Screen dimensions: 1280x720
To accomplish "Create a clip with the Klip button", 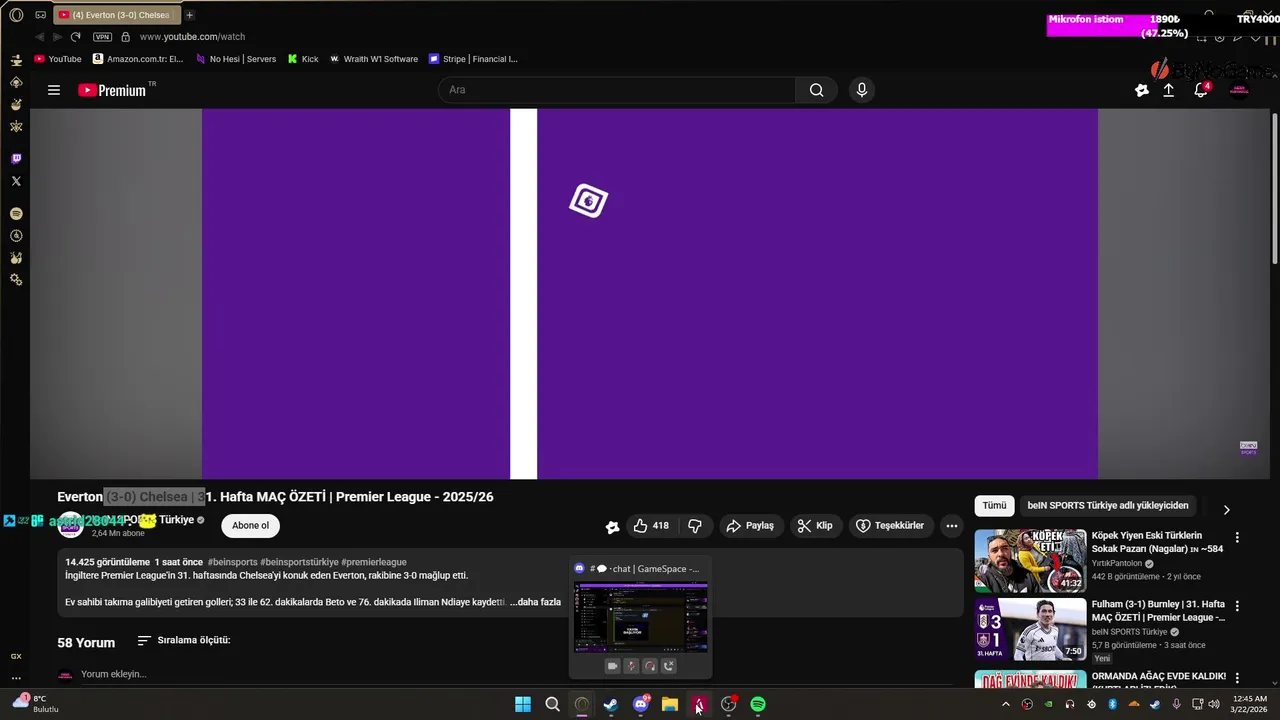I will [x=815, y=526].
